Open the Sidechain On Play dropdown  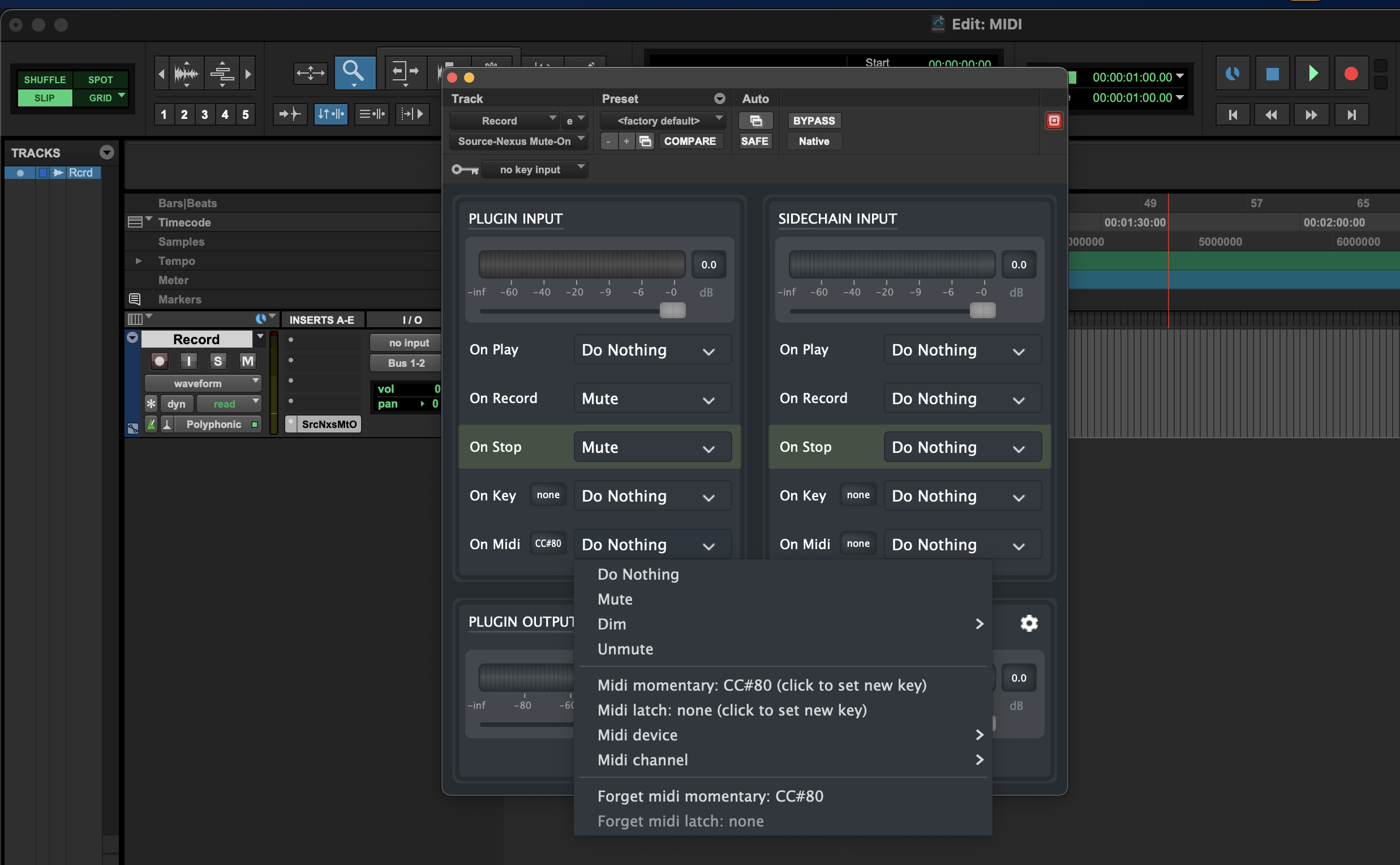coord(962,350)
